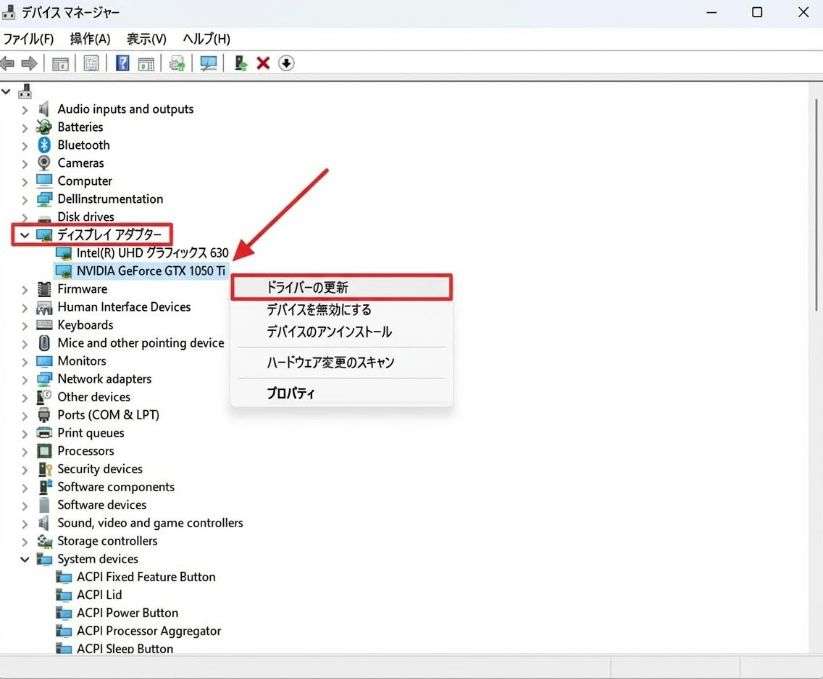Open the 表示(V) menu
The width and height of the screenshot is (823, 679).
(146, 39)
